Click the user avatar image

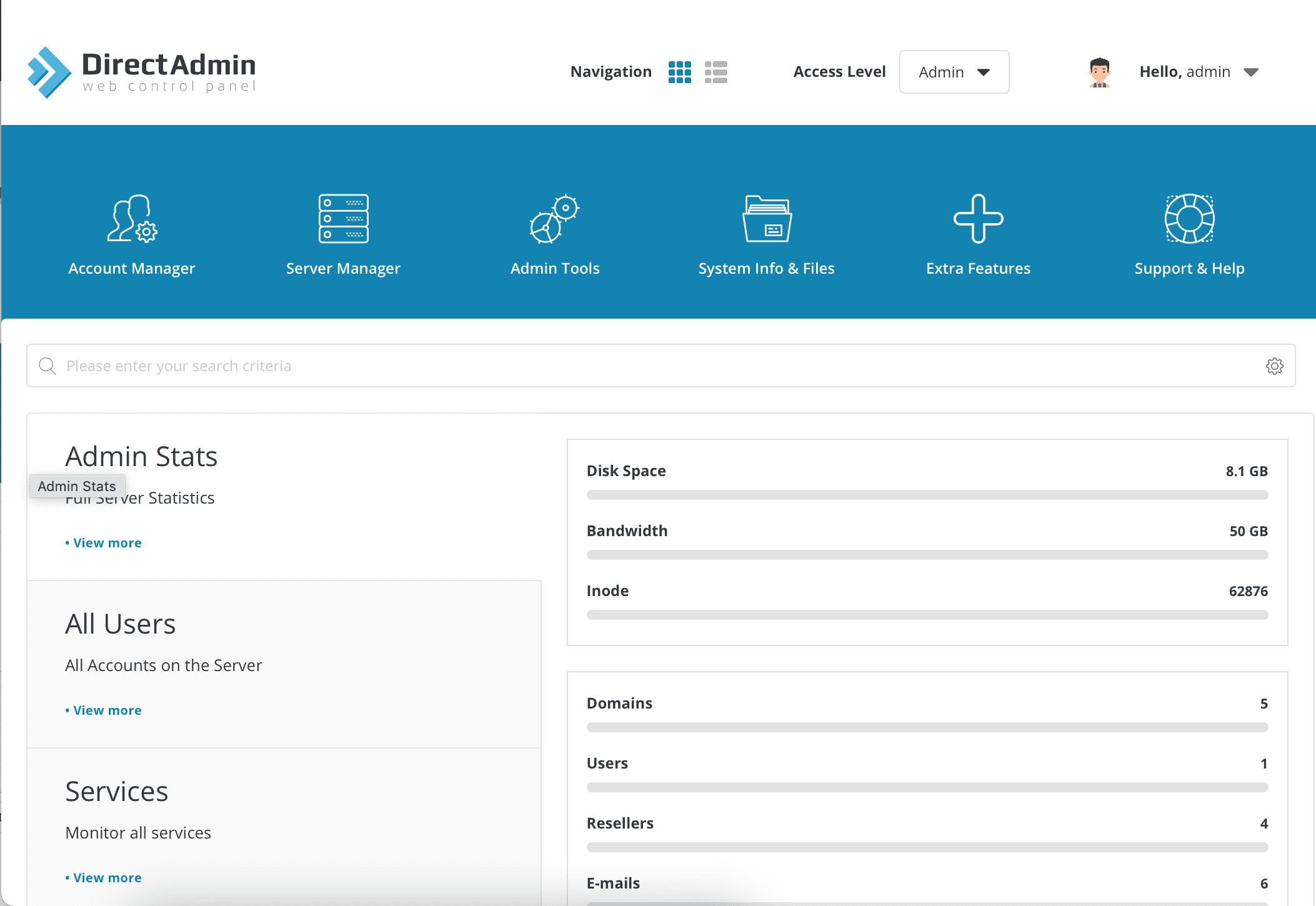point(1100,71)
